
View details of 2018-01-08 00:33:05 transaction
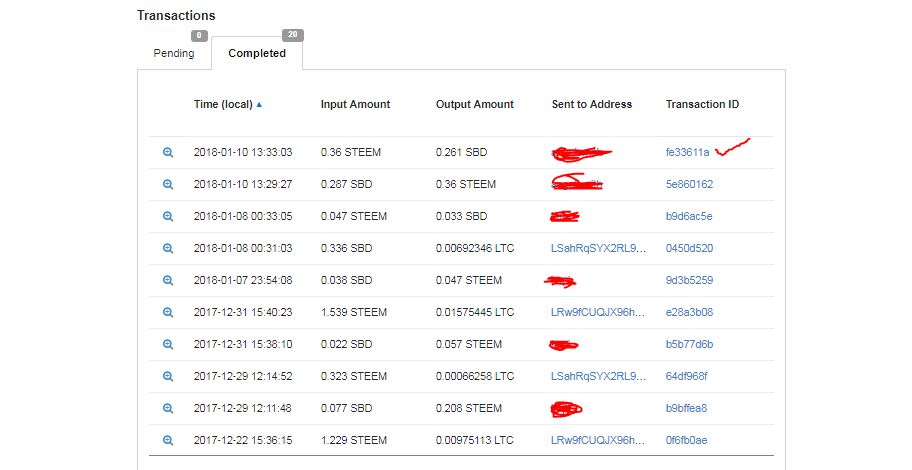coord(168,216)
